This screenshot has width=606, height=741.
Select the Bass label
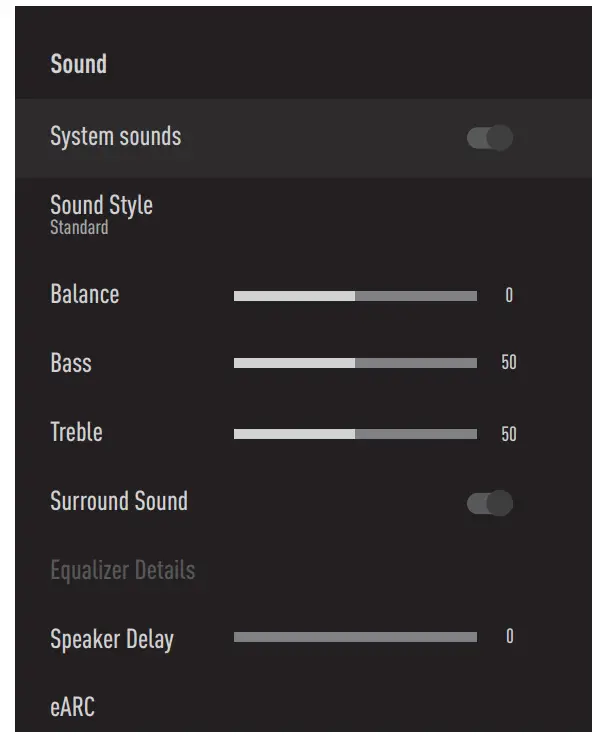(70, 362)
